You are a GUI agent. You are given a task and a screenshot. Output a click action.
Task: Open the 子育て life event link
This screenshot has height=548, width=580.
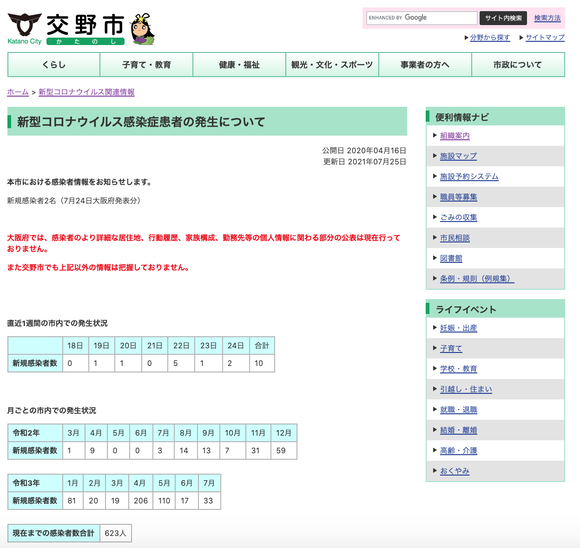coord(451,349)
